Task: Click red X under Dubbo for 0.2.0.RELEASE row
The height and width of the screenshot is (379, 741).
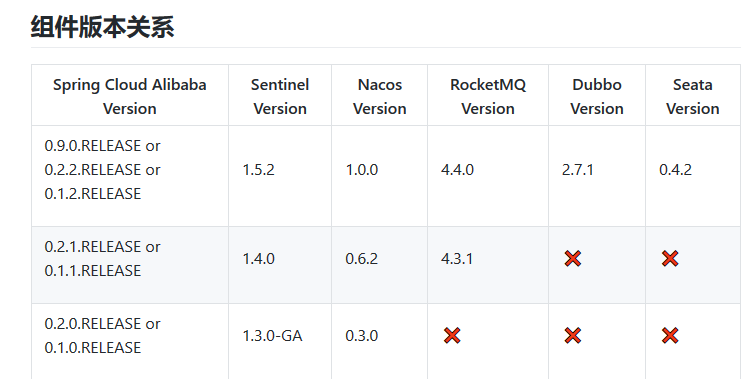Action: coord(572,336)
